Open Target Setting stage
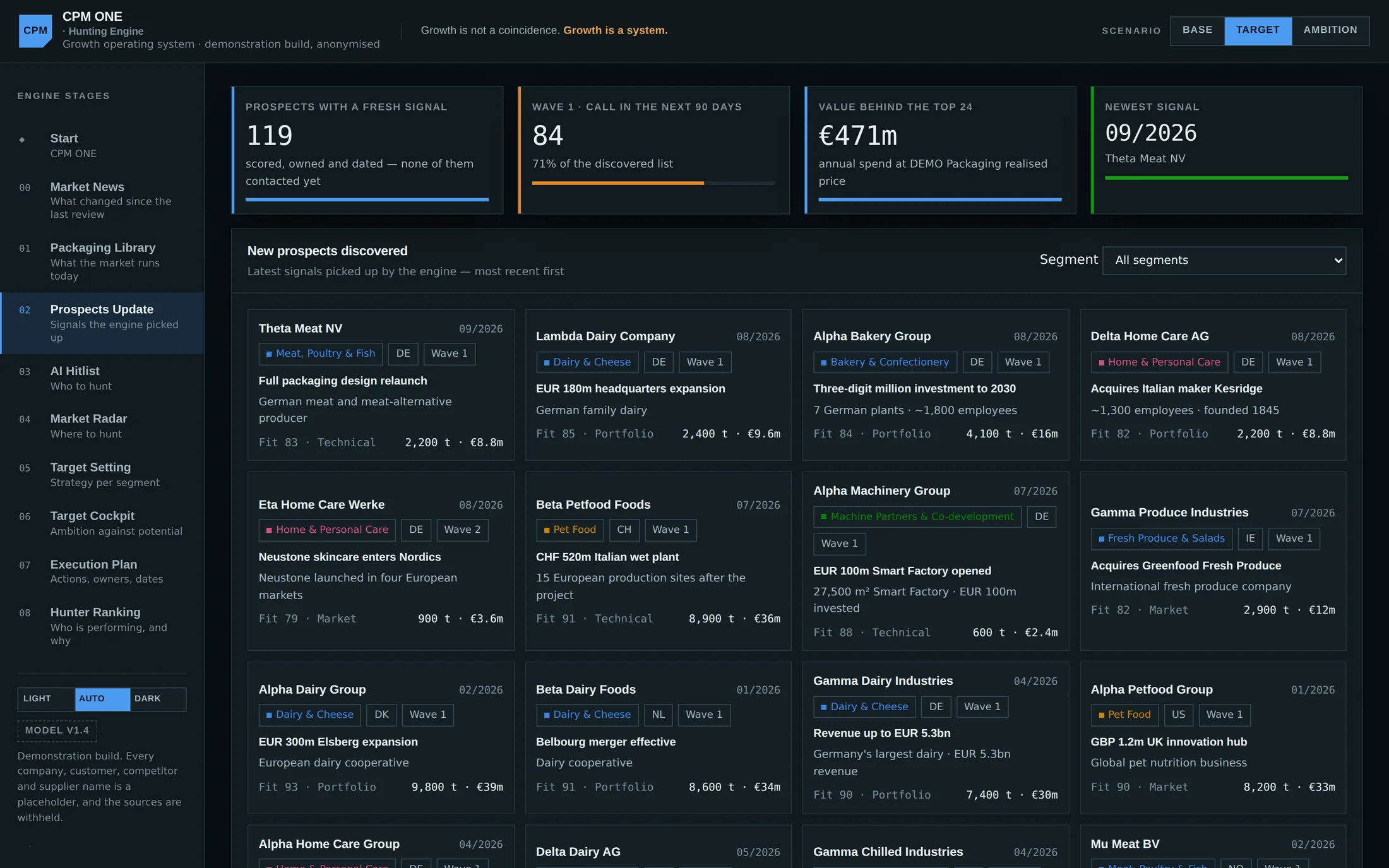The width and height of the screenshot is (1389, 868). tap(102, 474)
